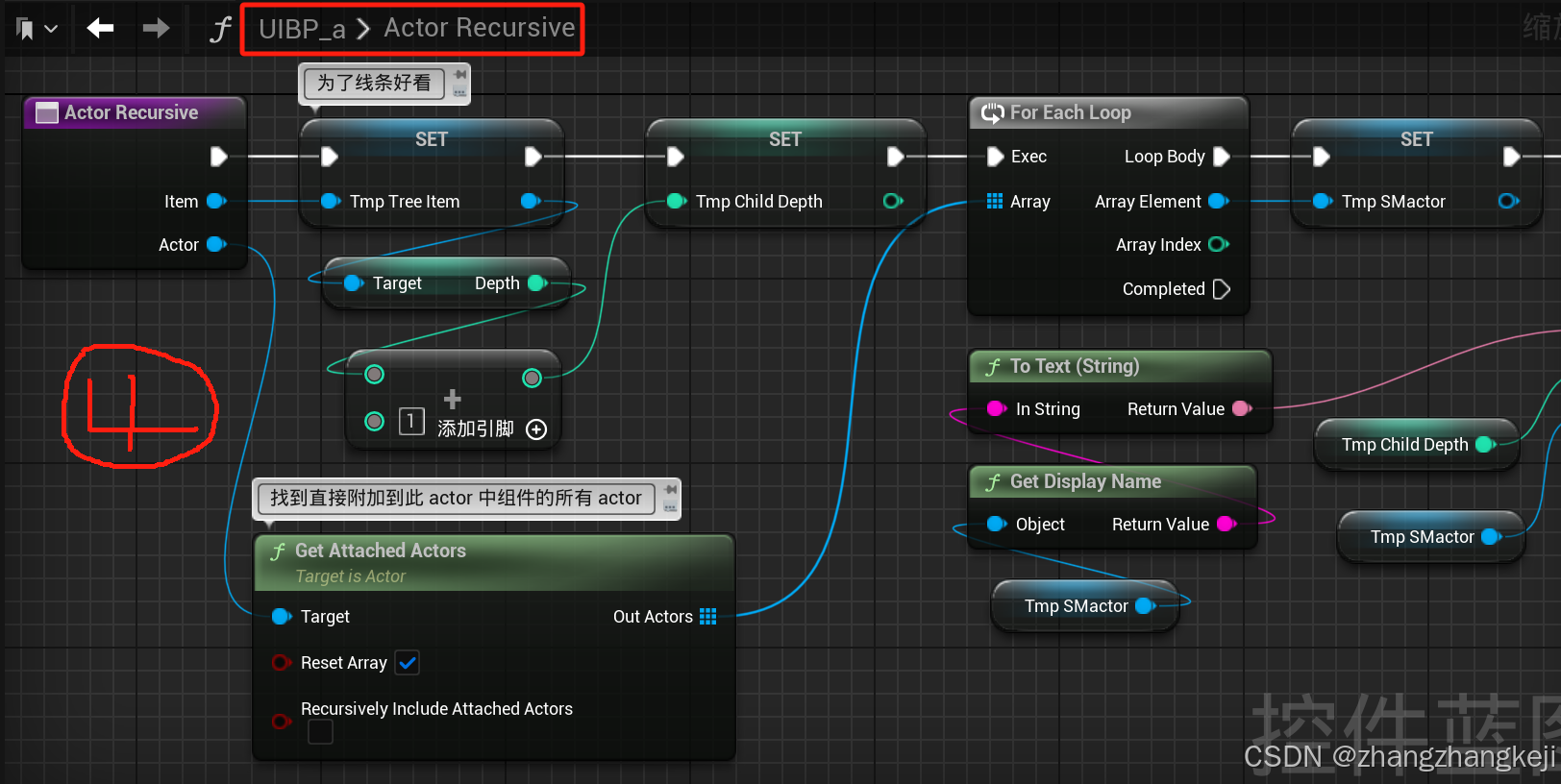Enable Recursively Include Attached Actors checkbox

320,732
